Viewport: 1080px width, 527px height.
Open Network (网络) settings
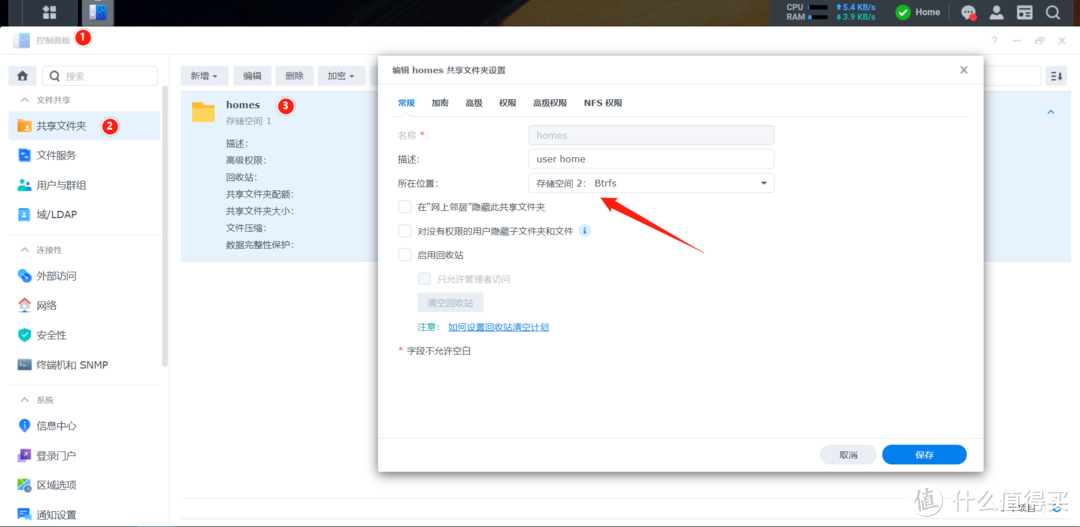tap(84, 305)
